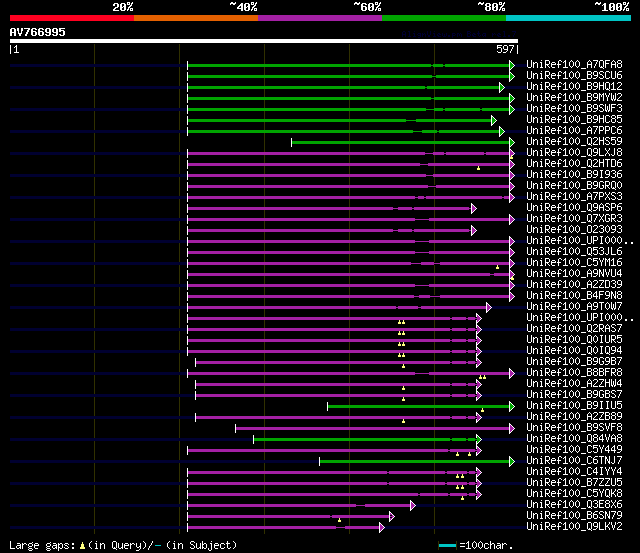640x553 pixels.
Task: Select the UniRef100_C5Y449 label
Action: pos(574,450)
